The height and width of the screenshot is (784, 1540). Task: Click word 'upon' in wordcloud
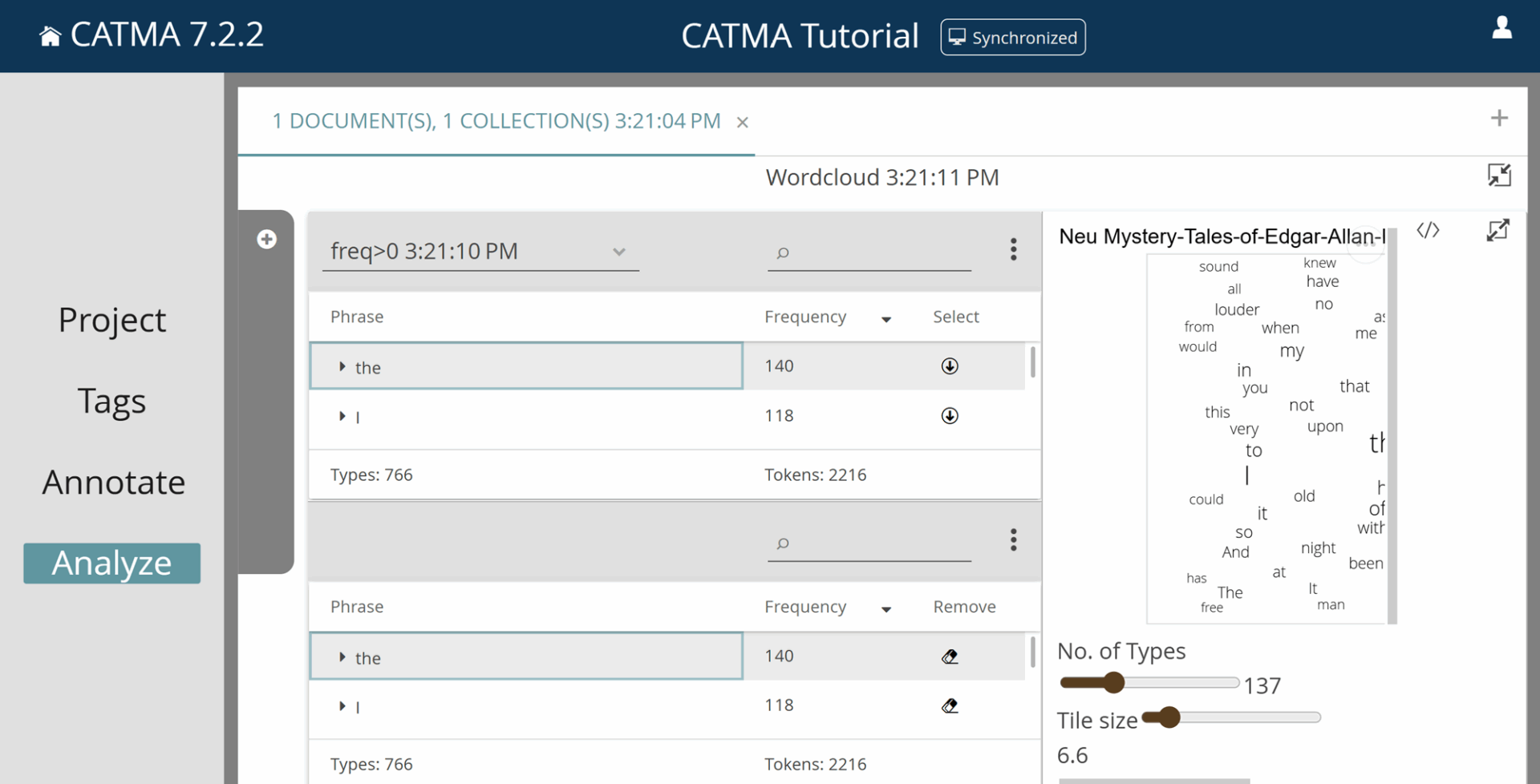[1325, 426]
